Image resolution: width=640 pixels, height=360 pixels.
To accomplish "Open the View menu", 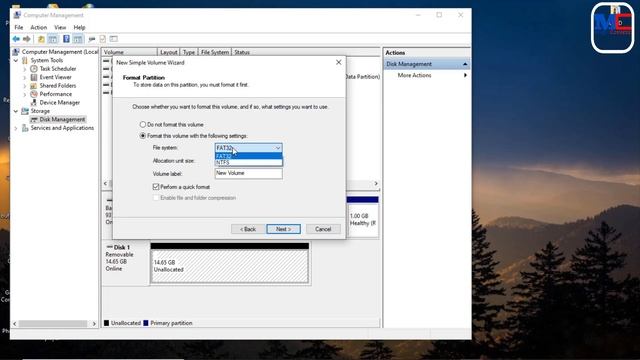I will coord(60,27).
